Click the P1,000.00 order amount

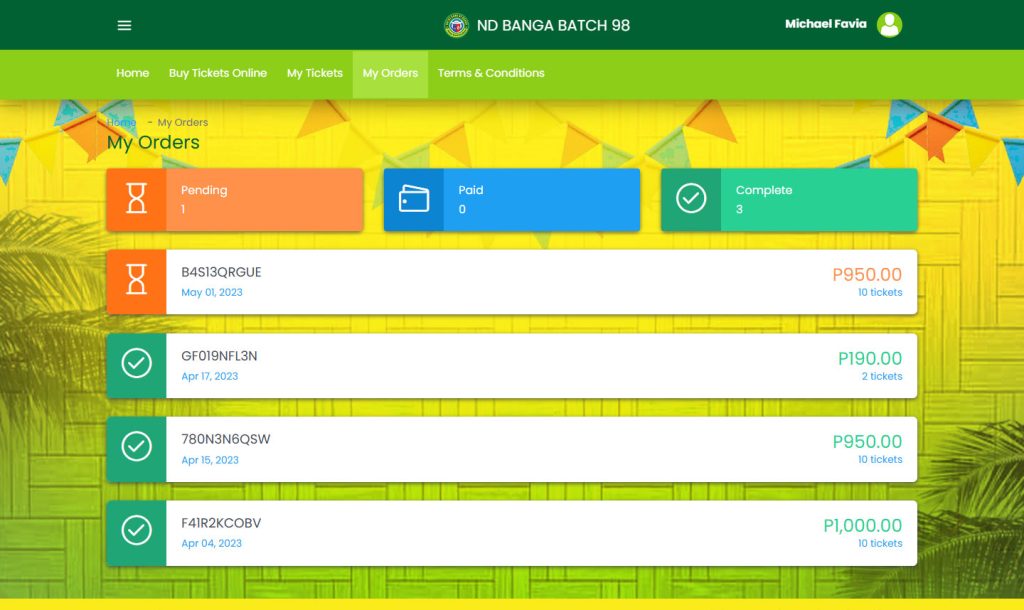pyautogui.click(x=862, y=525)
